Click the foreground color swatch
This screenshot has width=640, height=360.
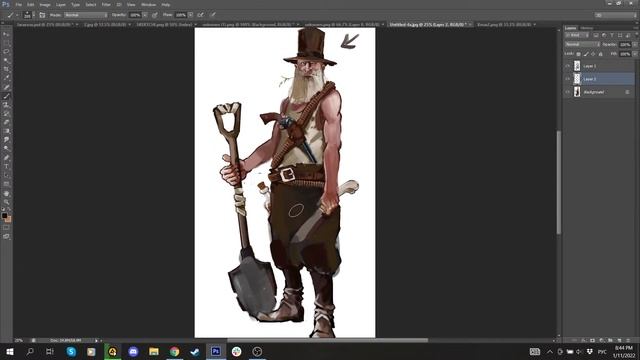point(4,216)
